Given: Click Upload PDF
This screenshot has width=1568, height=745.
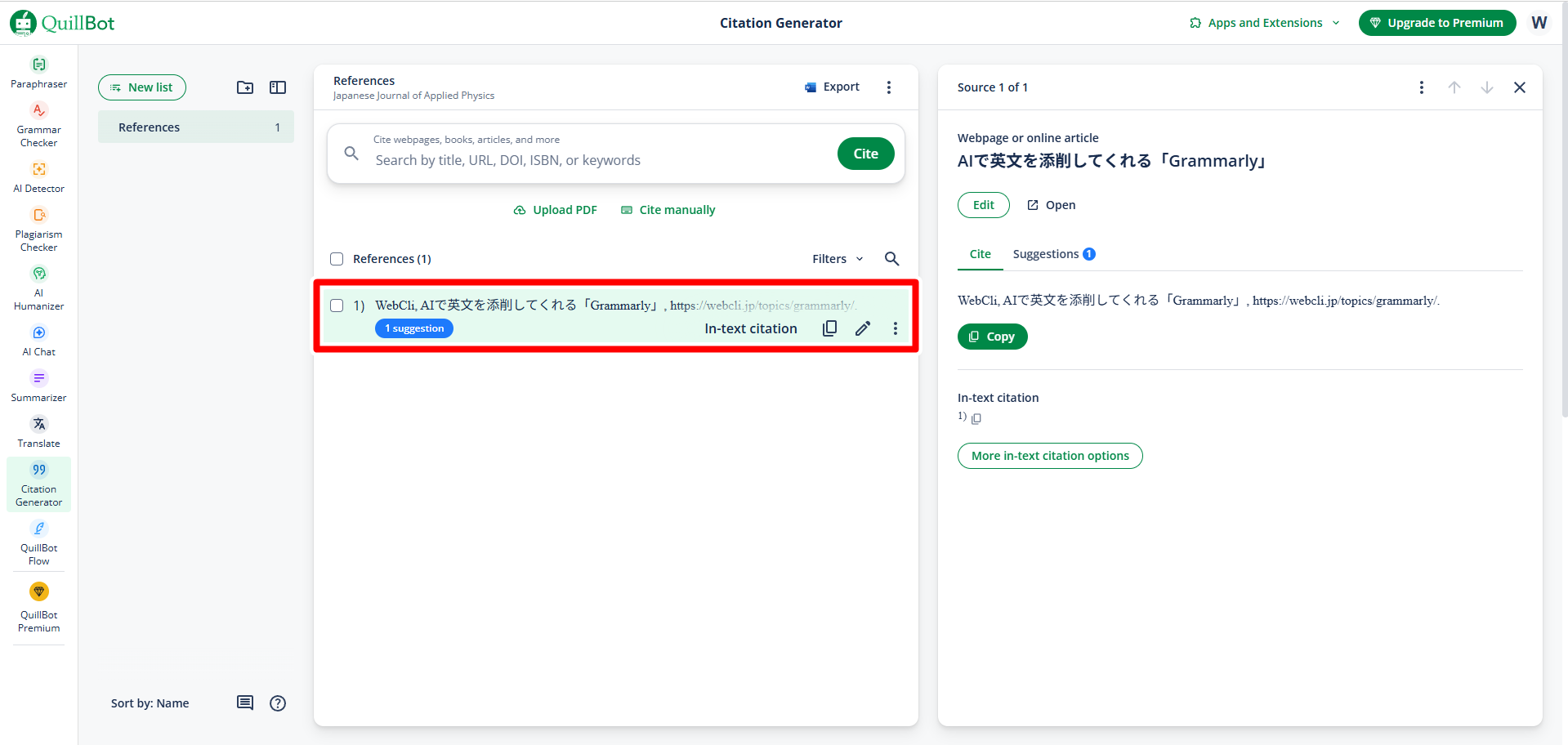Looking at the screenshot, I should pyautogui.click(x=556, y=210).
